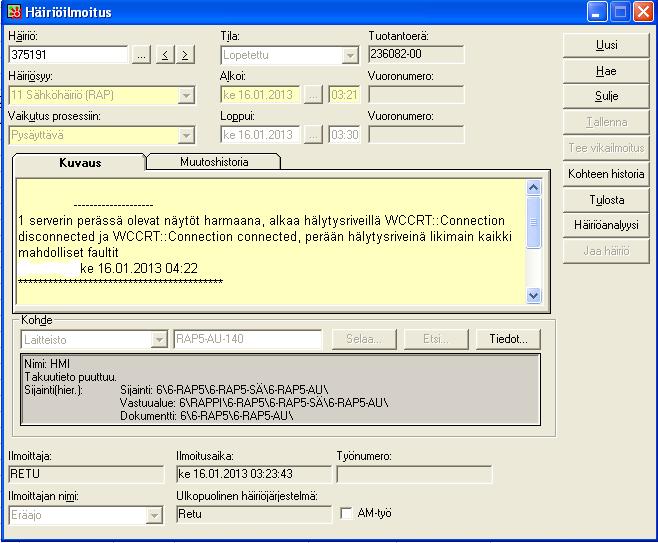This screenshot has width=658, height=543.
Task: Open Häiriöanalyysi
Action: pos(606,225)
